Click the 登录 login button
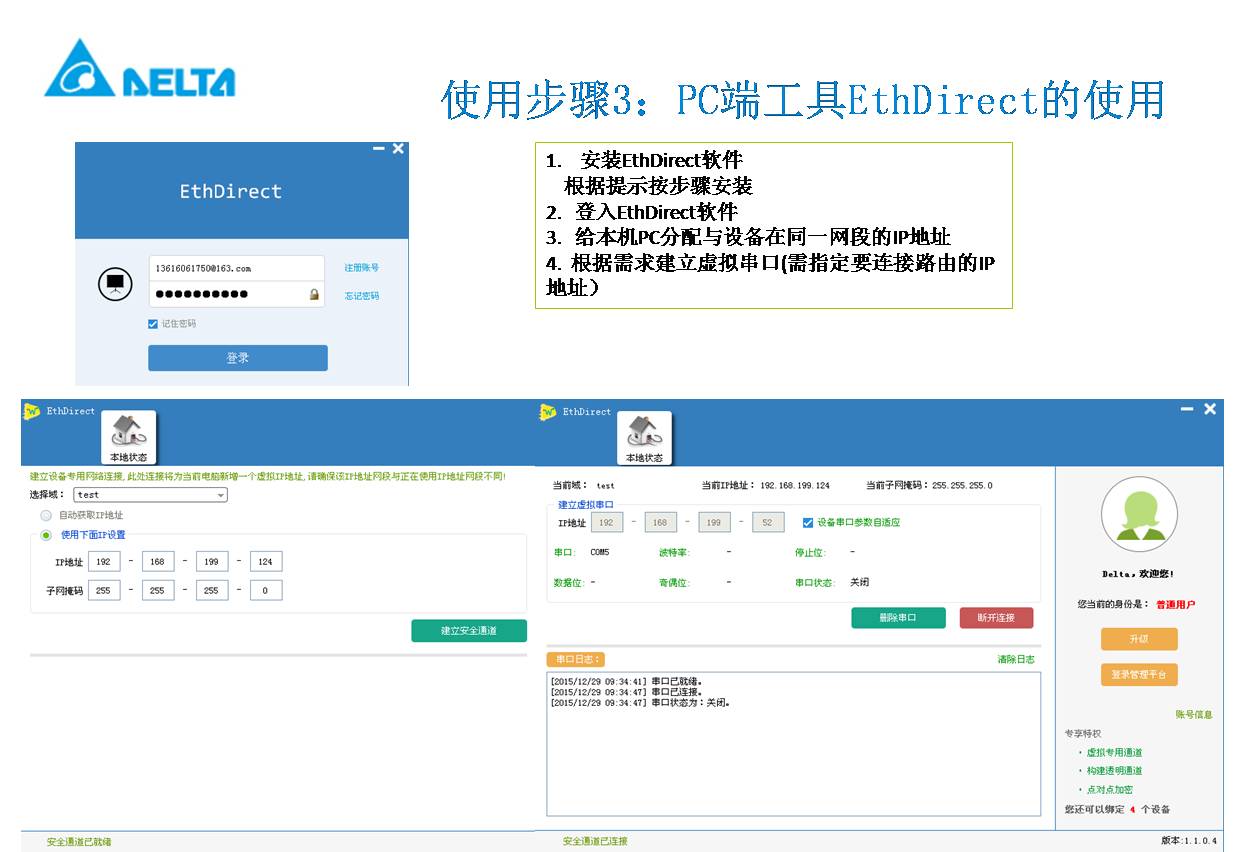 [x=237, y=358]
